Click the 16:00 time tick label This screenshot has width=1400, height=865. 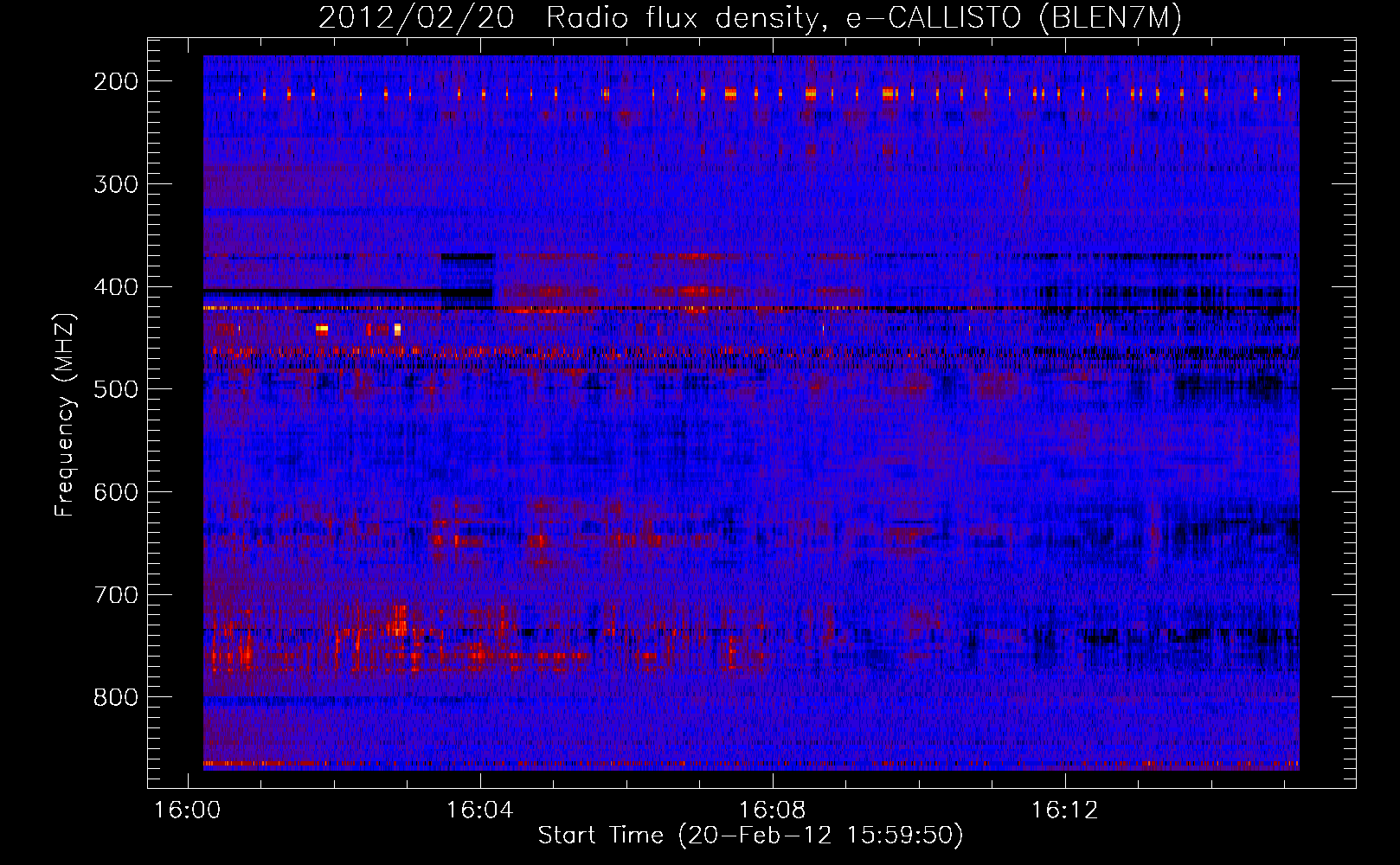[x=188, y=811]
